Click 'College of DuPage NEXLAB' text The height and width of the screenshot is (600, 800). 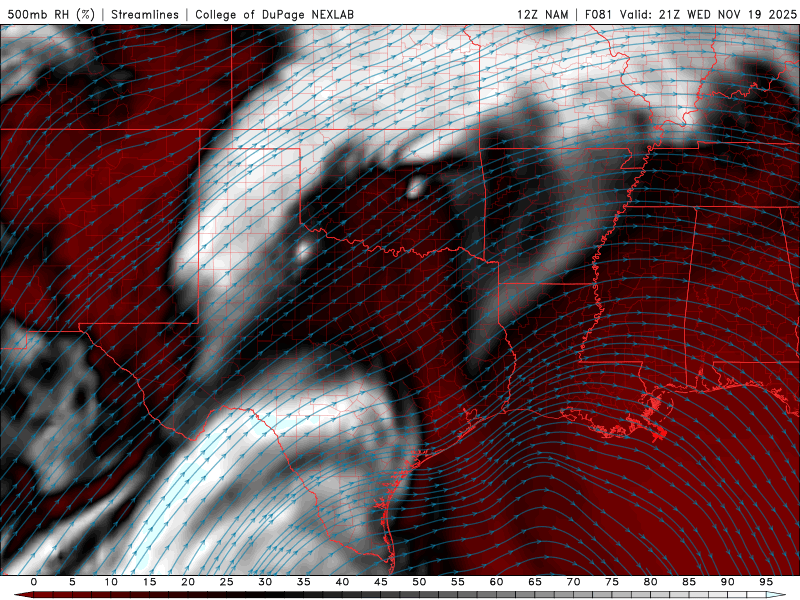(274, 14)
